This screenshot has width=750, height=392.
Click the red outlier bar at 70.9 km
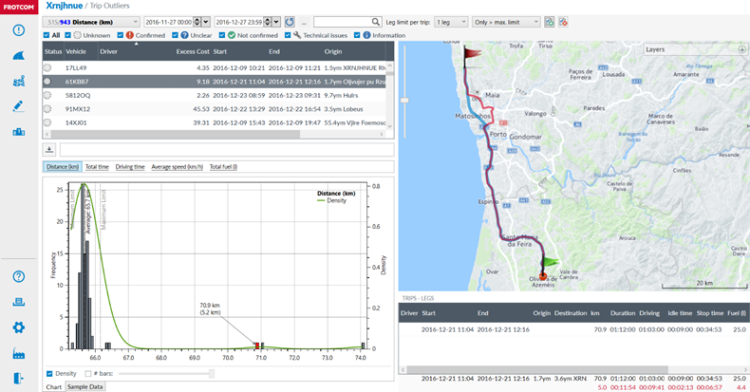click(x=257, y=345)
